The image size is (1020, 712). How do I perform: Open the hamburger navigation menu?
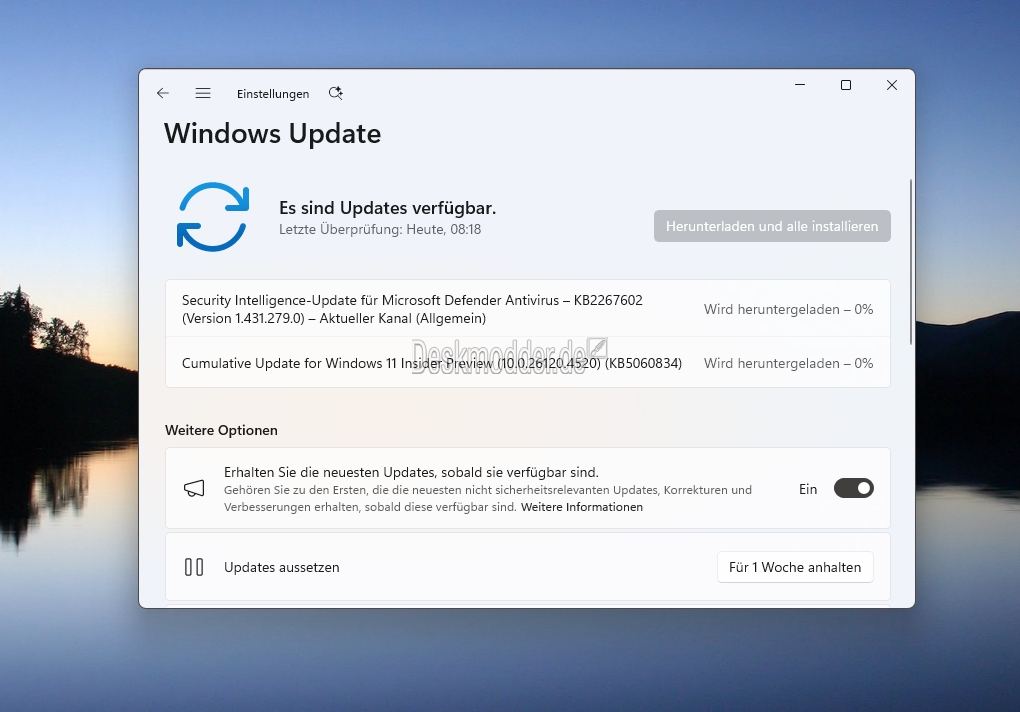(203, 93)
